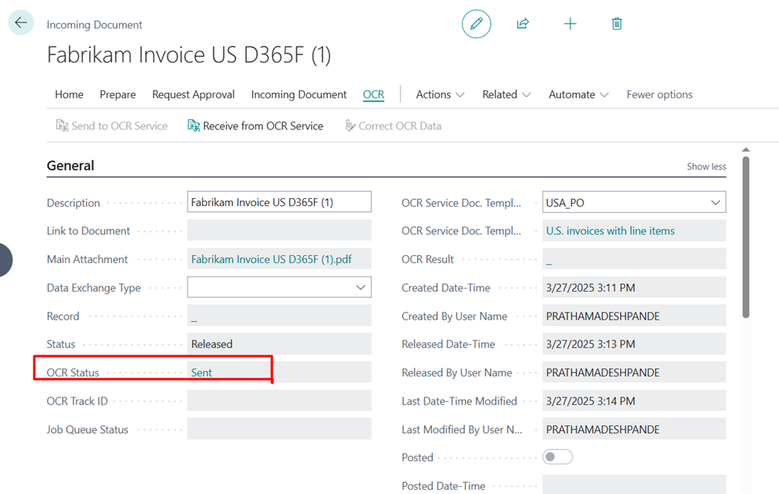This screenshot has height=494, width=779.
Task: Toggle the Posted switch
Action: tap(557, 457)
